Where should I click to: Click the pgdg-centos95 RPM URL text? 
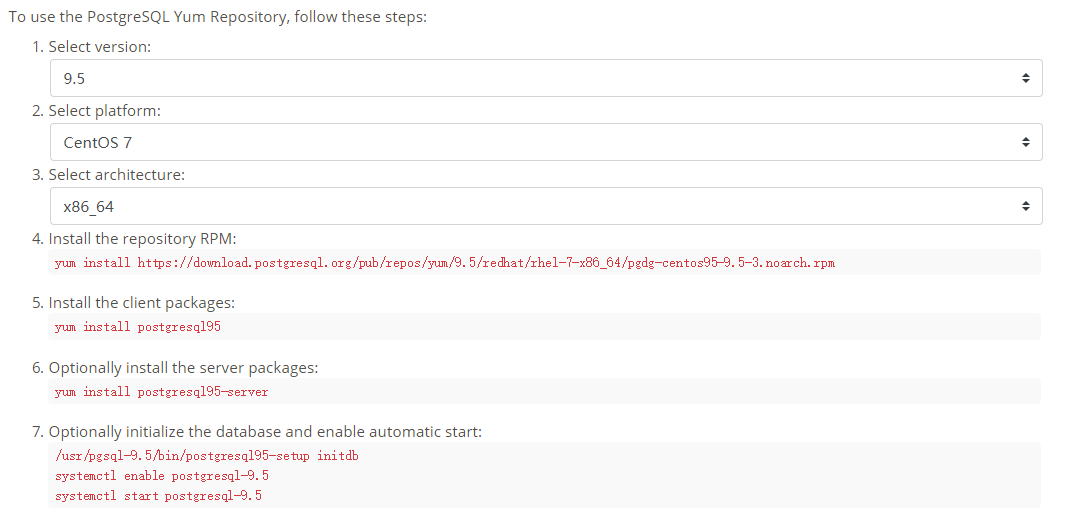click(x=486, y=263)
